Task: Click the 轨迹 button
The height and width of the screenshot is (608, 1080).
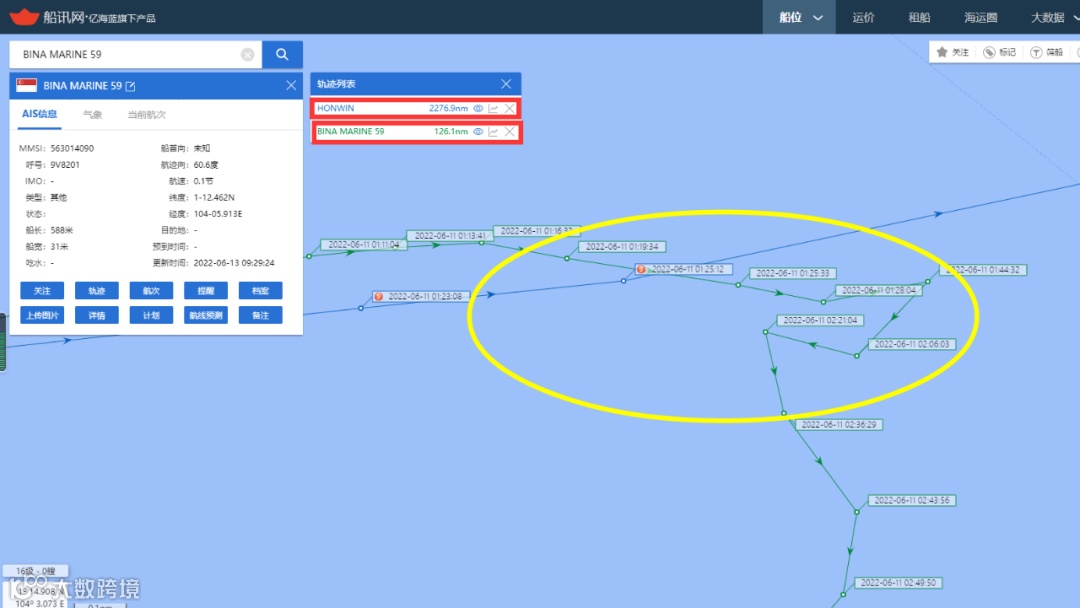Action: tap(96, 291)
